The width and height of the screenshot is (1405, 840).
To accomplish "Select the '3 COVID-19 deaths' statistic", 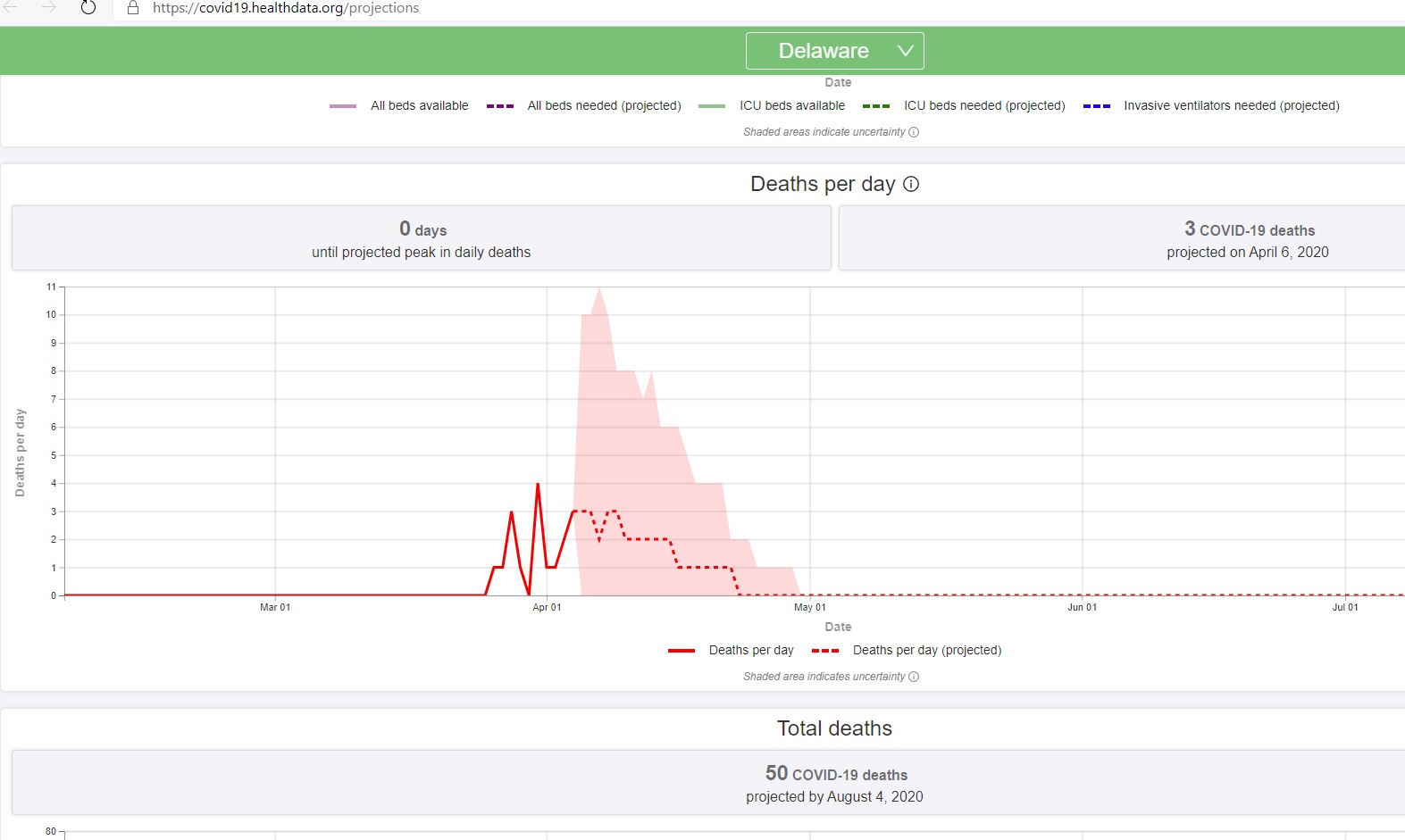I will tap(1250, 229).
